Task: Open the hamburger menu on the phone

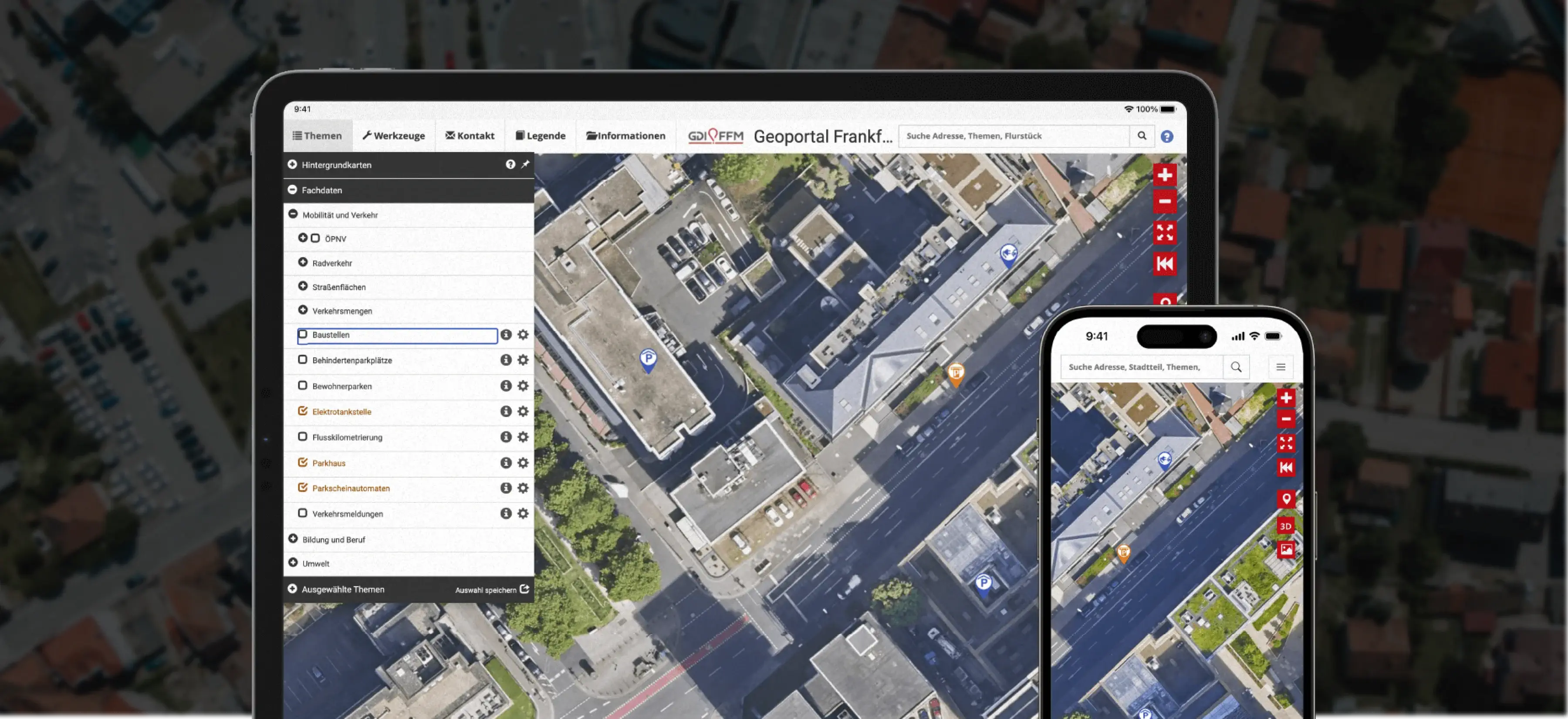Action: (x=1280, y=367)
